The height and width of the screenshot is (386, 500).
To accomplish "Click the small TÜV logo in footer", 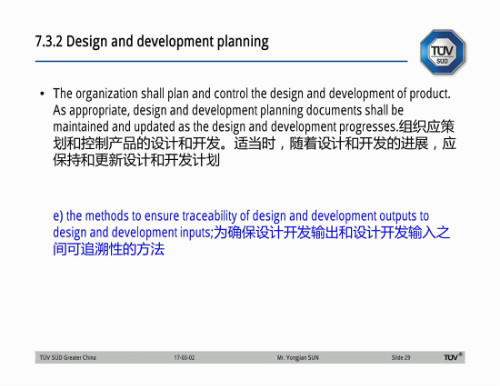I will tap(453, 357).
